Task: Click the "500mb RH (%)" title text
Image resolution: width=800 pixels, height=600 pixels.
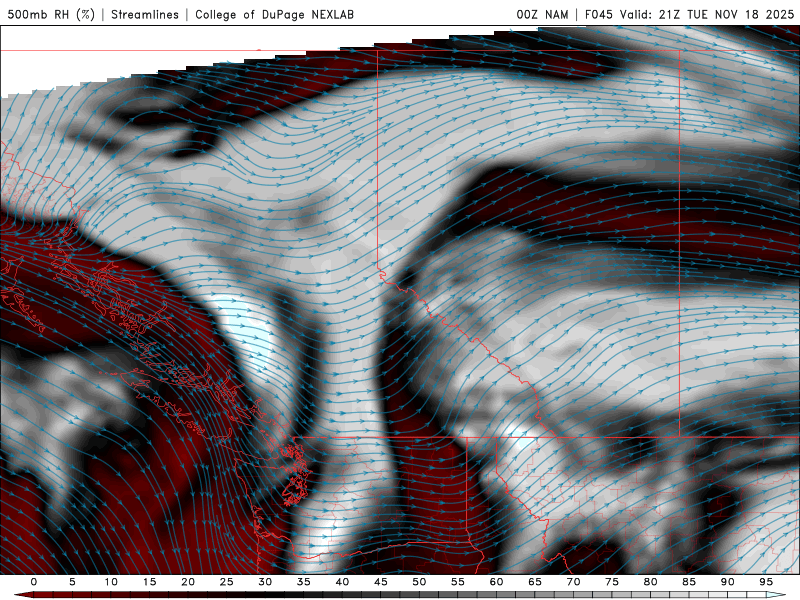Action: (51, 14)
